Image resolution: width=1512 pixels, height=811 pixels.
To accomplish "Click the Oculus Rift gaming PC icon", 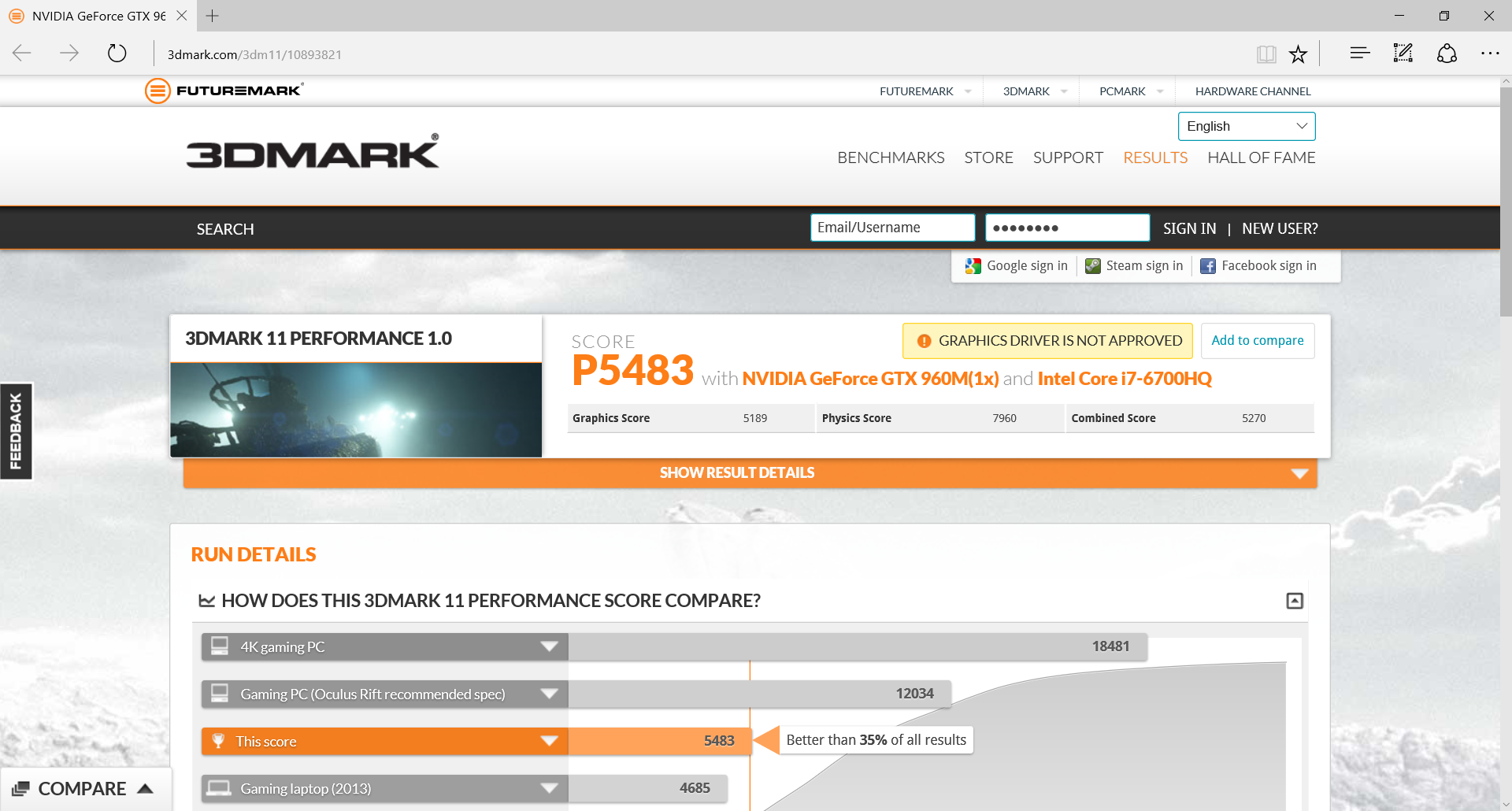I will pyautogui.click(x=220, y=694).
